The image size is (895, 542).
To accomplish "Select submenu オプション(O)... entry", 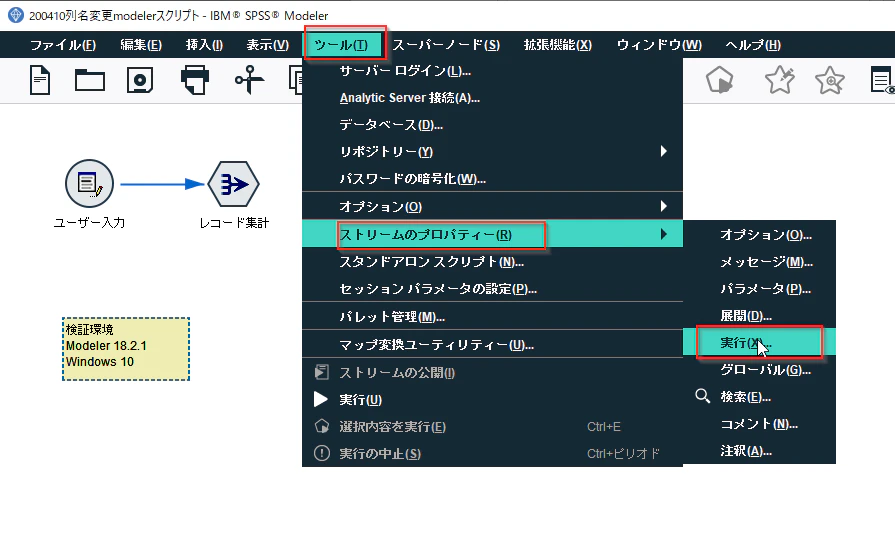I will pos(759,234).
